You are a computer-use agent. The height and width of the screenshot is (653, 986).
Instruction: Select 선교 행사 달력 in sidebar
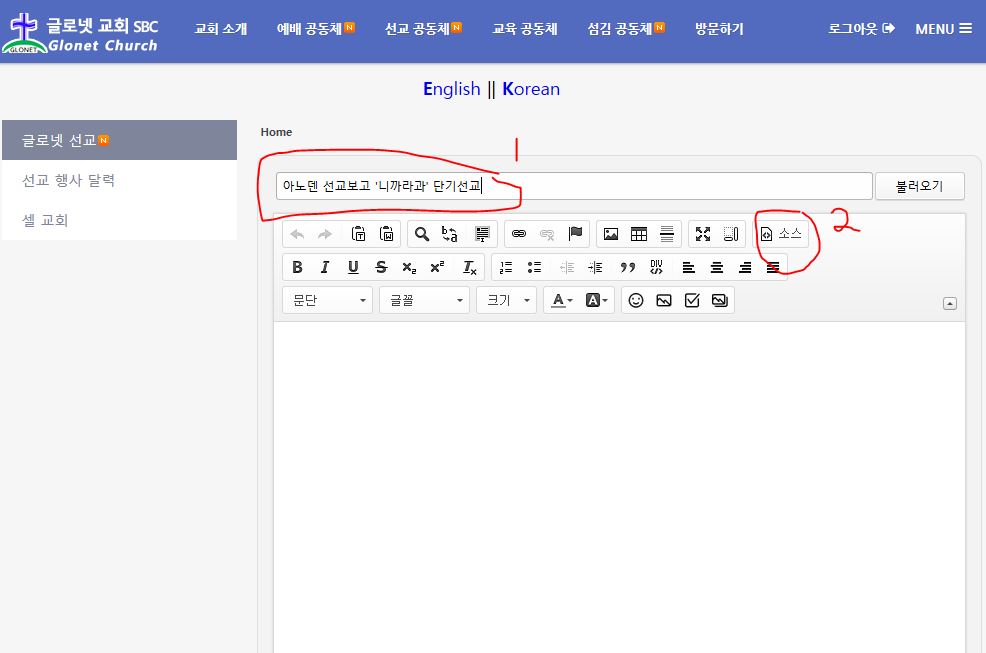point(69,180)
